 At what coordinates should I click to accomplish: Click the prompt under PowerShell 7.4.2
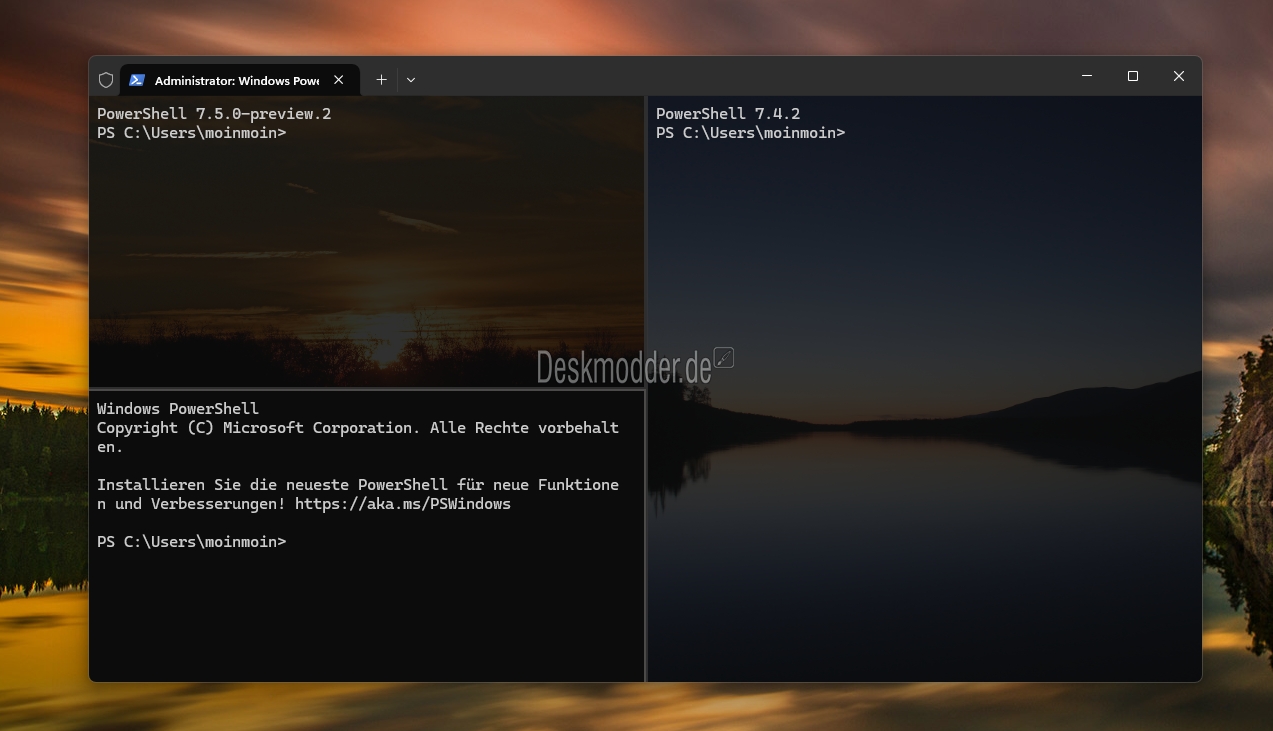click(751, 133)
